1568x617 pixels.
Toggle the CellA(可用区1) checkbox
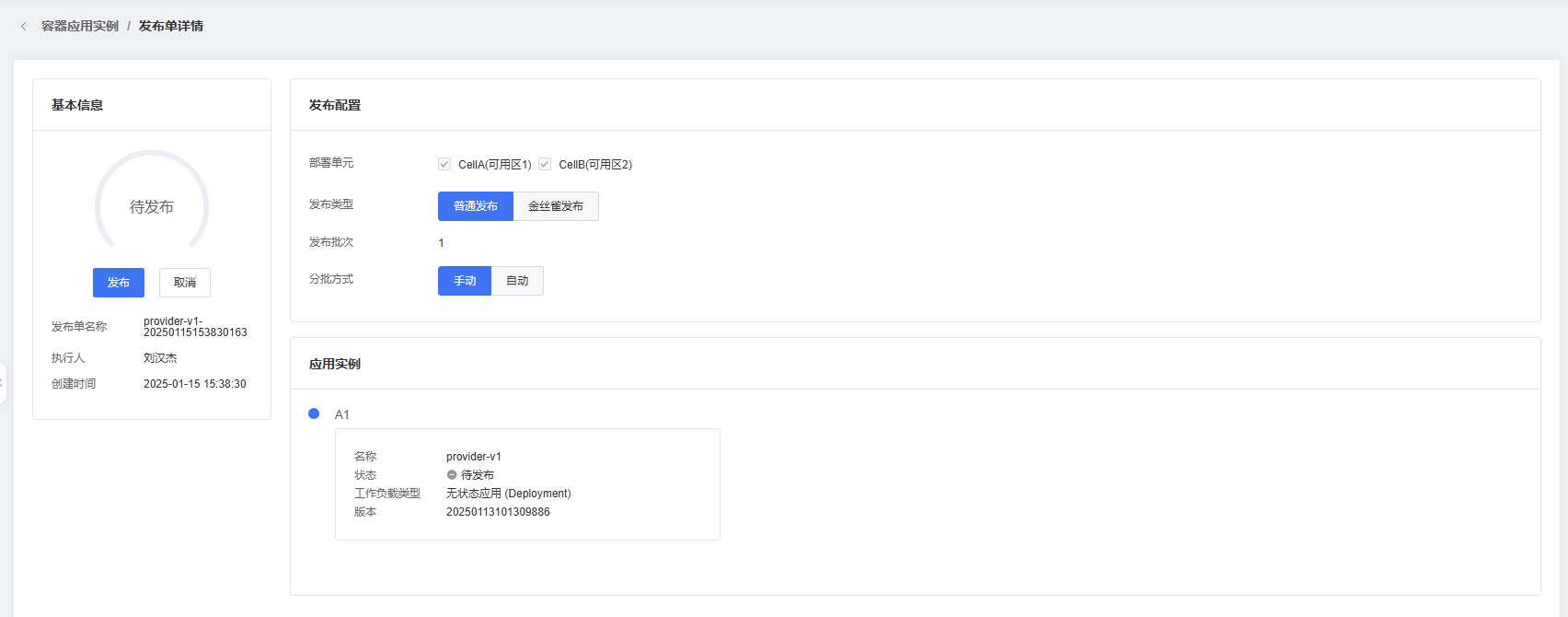444,164
